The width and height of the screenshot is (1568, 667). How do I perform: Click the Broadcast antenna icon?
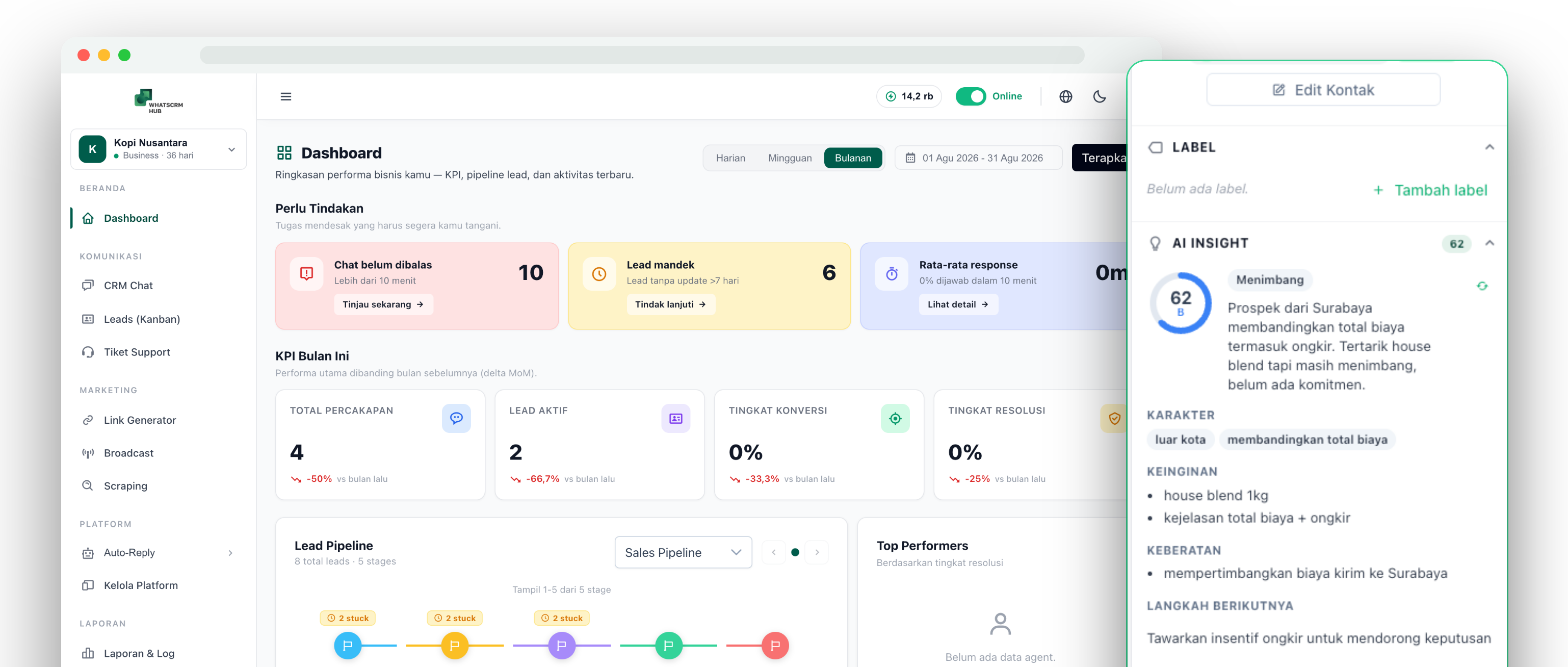tap(88, 453)
